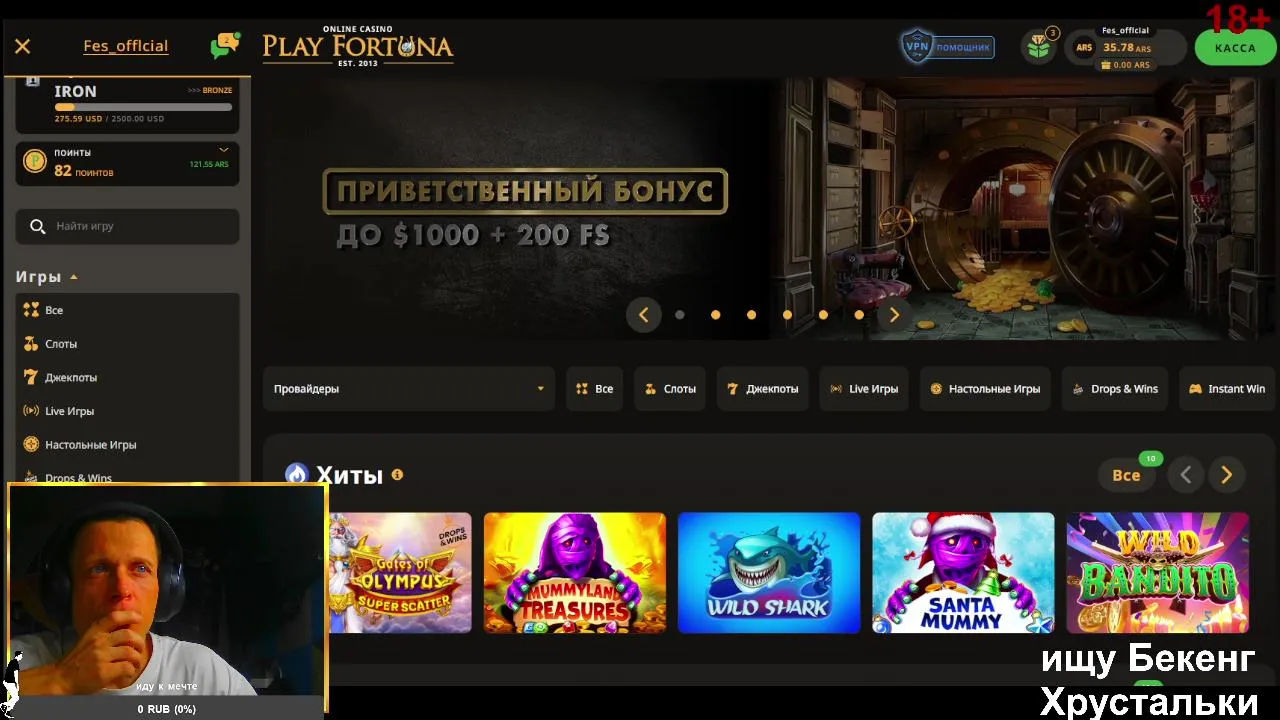Image resolution: width=1280 pixels, height=720 pixels.
Task: Select the first banner slide dot
Action: [680, 315]
